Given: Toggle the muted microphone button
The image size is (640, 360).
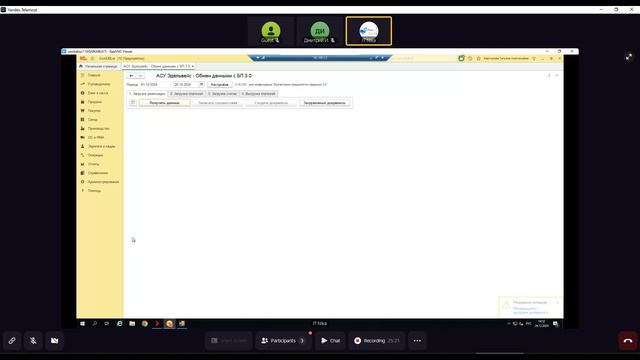Looking at the screenshot, I should pos(33,340).
